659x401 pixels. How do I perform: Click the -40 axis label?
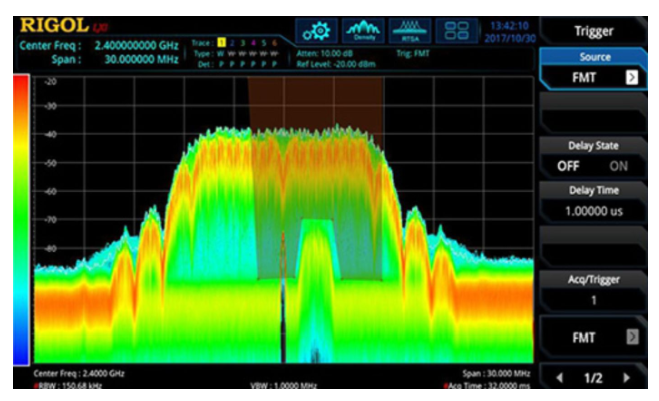[50, 134]
